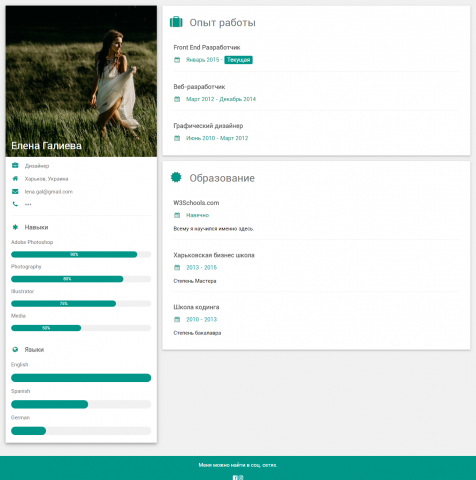Click the English language progress bar
Screen dimensions: 476x480
click(x=81, y=378)
